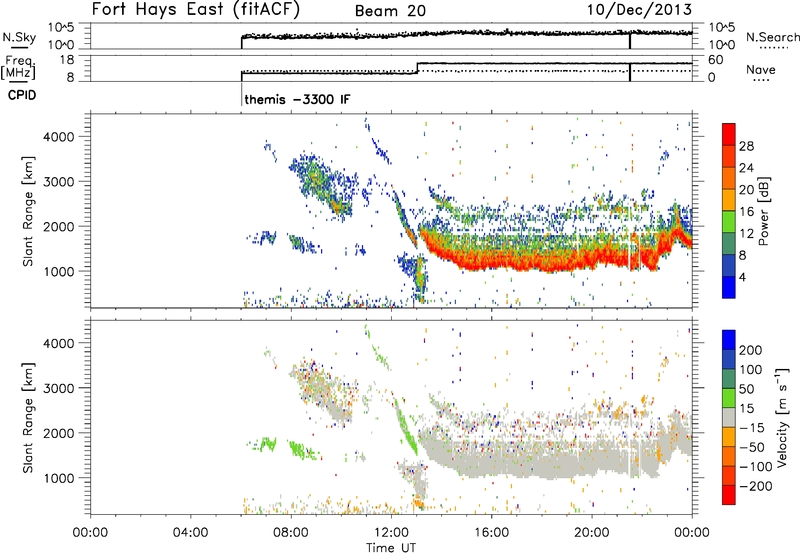The image size is (800, 554).
Task: Click the 'N.Sky' axis label
Action: pos(19,37)
